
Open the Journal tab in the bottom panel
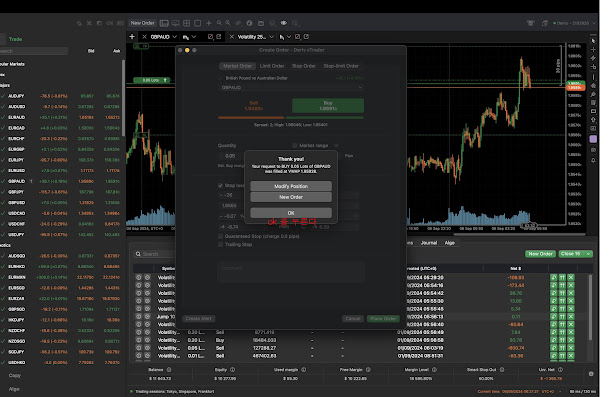point(429,243)
